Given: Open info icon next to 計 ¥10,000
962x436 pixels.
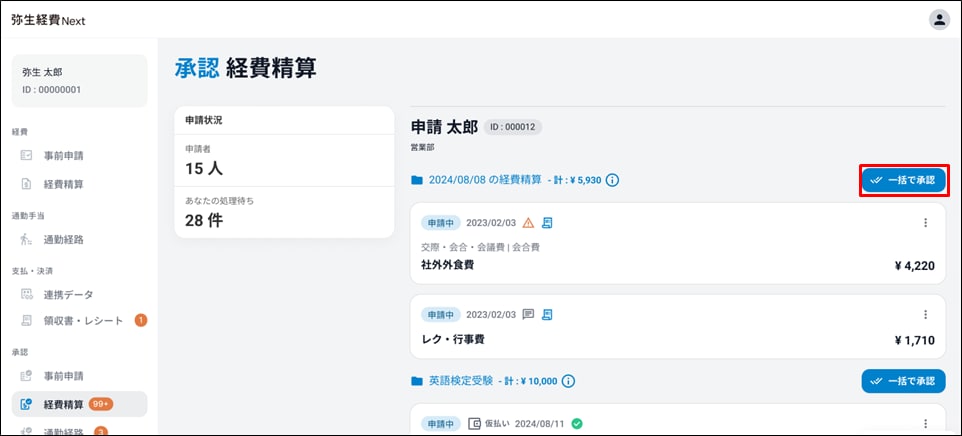Looking at the screenshot, I should pos(568,381).
